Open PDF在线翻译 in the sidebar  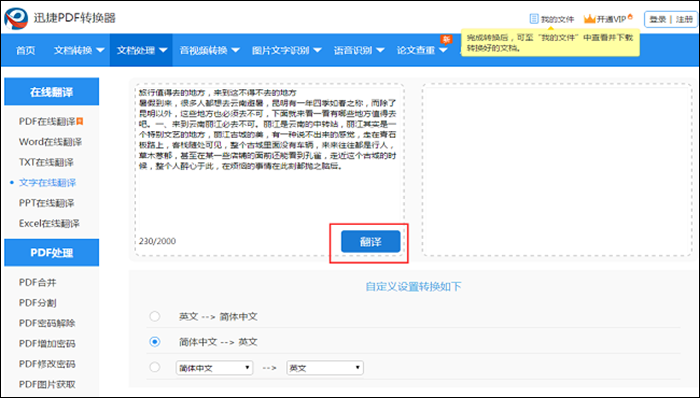pyautogui.click(x=47, y=121)
